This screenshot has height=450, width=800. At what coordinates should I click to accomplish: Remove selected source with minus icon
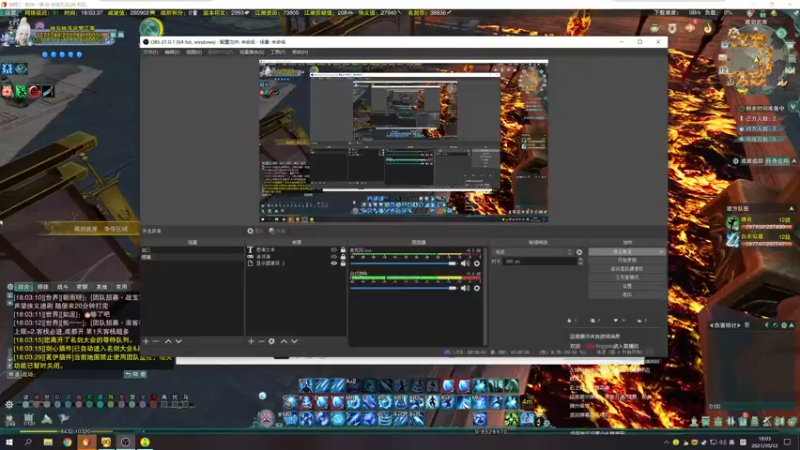[x=261, y=341]
